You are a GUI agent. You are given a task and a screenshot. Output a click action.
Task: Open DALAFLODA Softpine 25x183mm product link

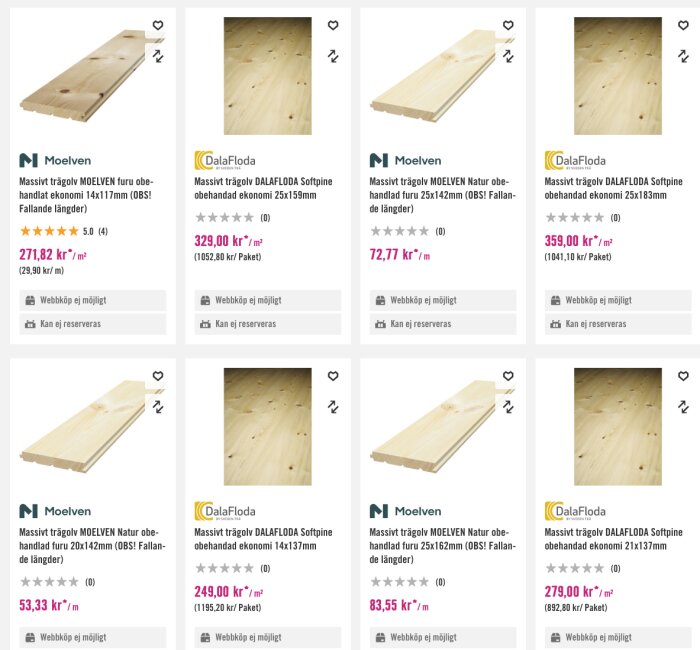[613, 188]
